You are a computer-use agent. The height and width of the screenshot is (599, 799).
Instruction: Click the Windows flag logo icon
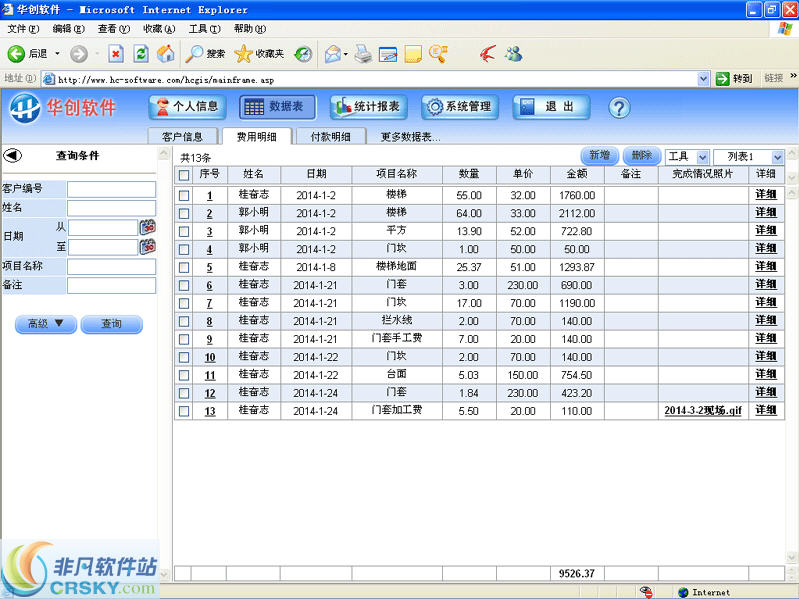(785, 29)
